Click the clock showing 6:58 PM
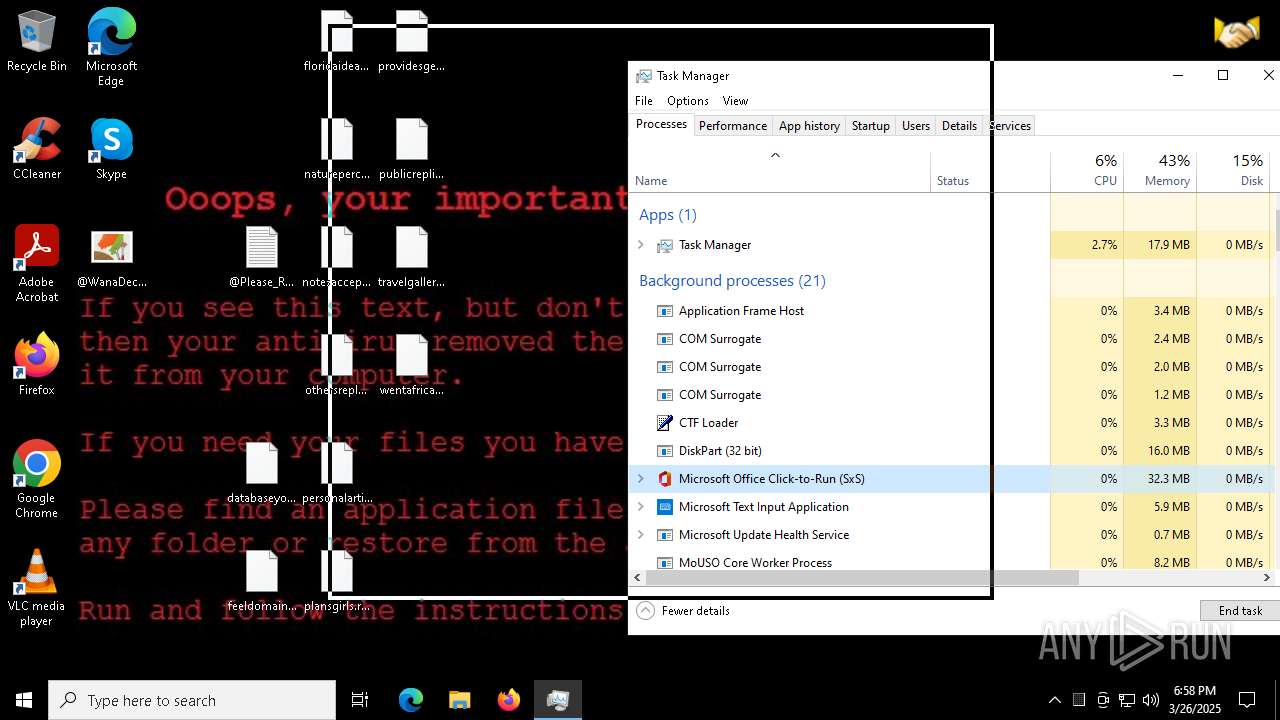The width and height of the screenshot is (1280, 720). tap(1195, 700)
